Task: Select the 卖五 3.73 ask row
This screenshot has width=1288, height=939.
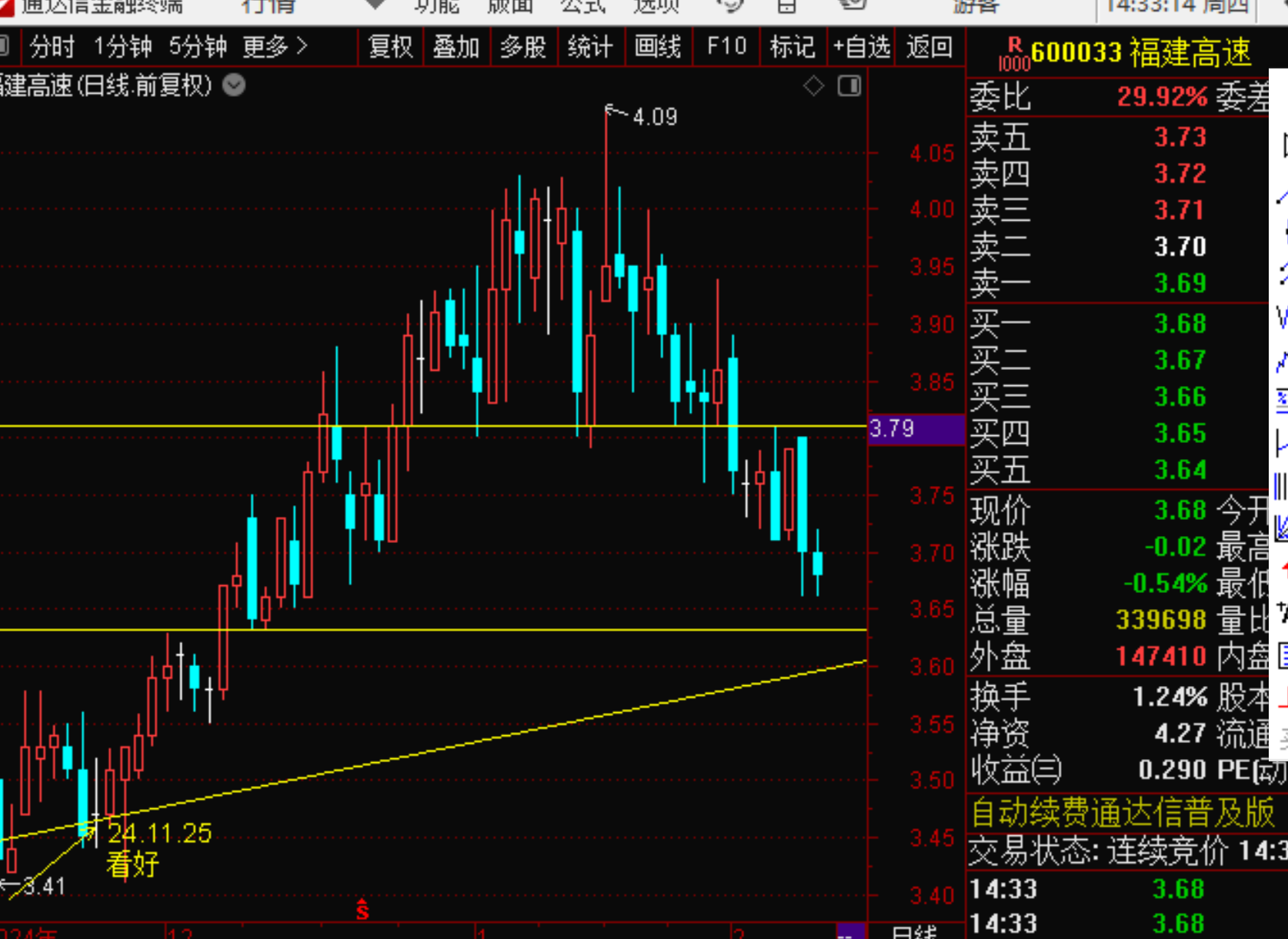Action: pyautogui.click(x=1117, y=137)
